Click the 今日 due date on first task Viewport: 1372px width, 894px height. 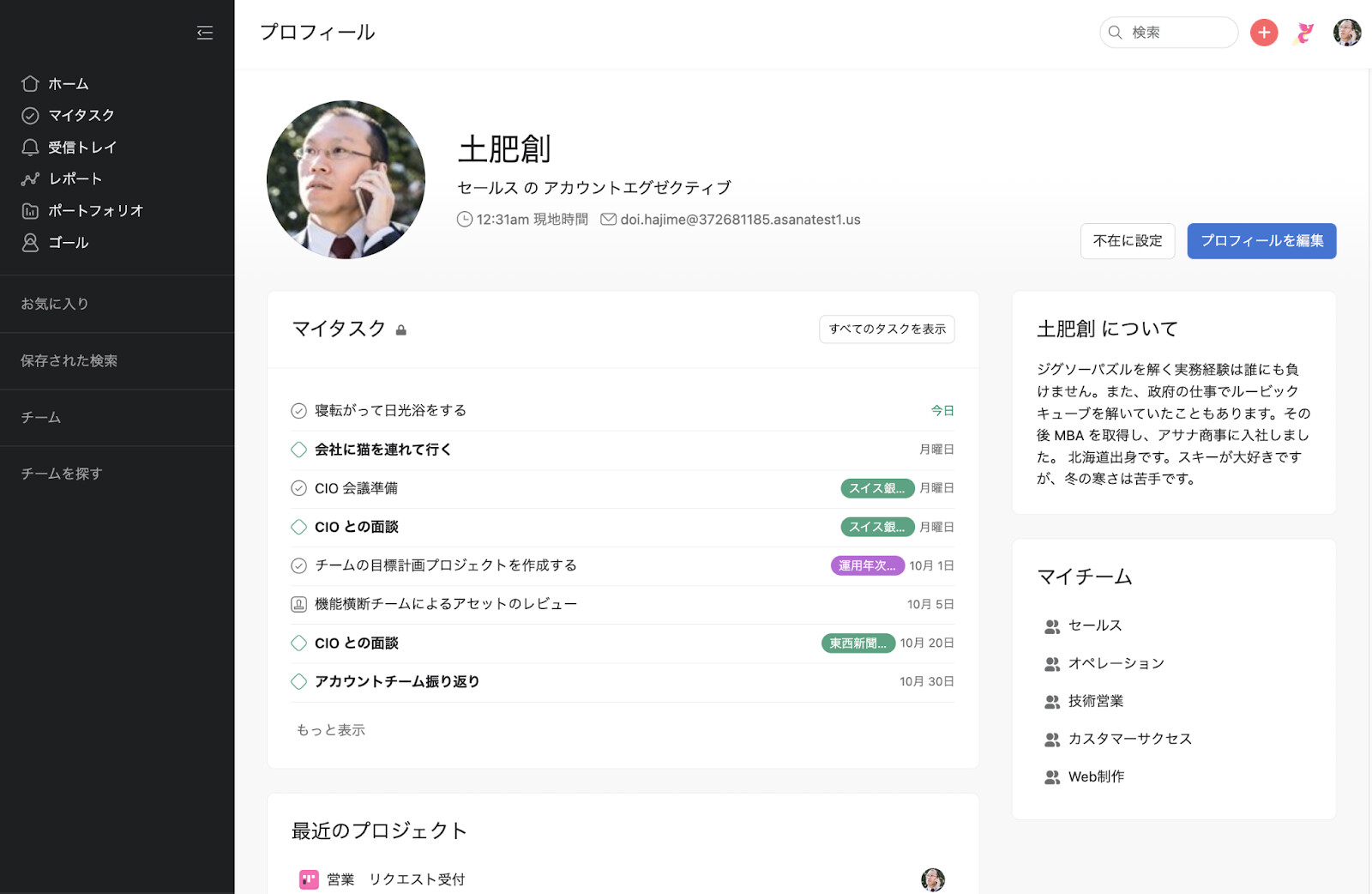pyautogui.click(x=942, y=411)
